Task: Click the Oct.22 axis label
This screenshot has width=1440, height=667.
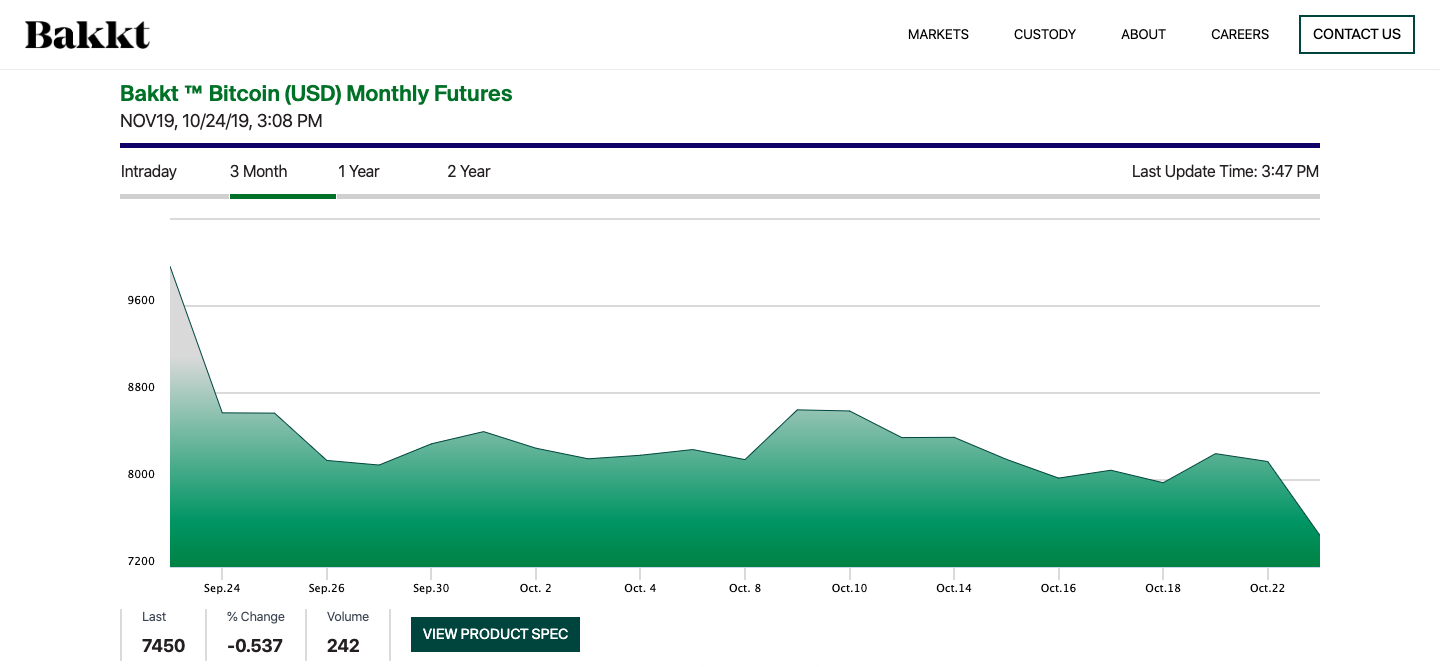Action: click(1267, 588)
